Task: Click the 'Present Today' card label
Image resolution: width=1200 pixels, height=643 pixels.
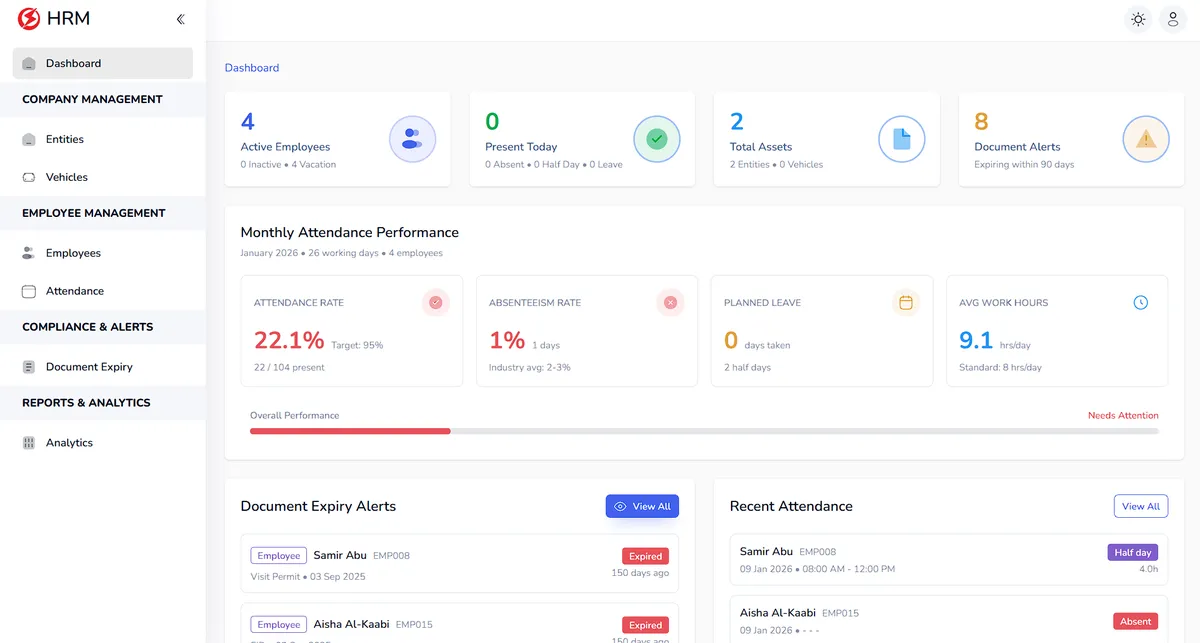Action: (521, 147)
